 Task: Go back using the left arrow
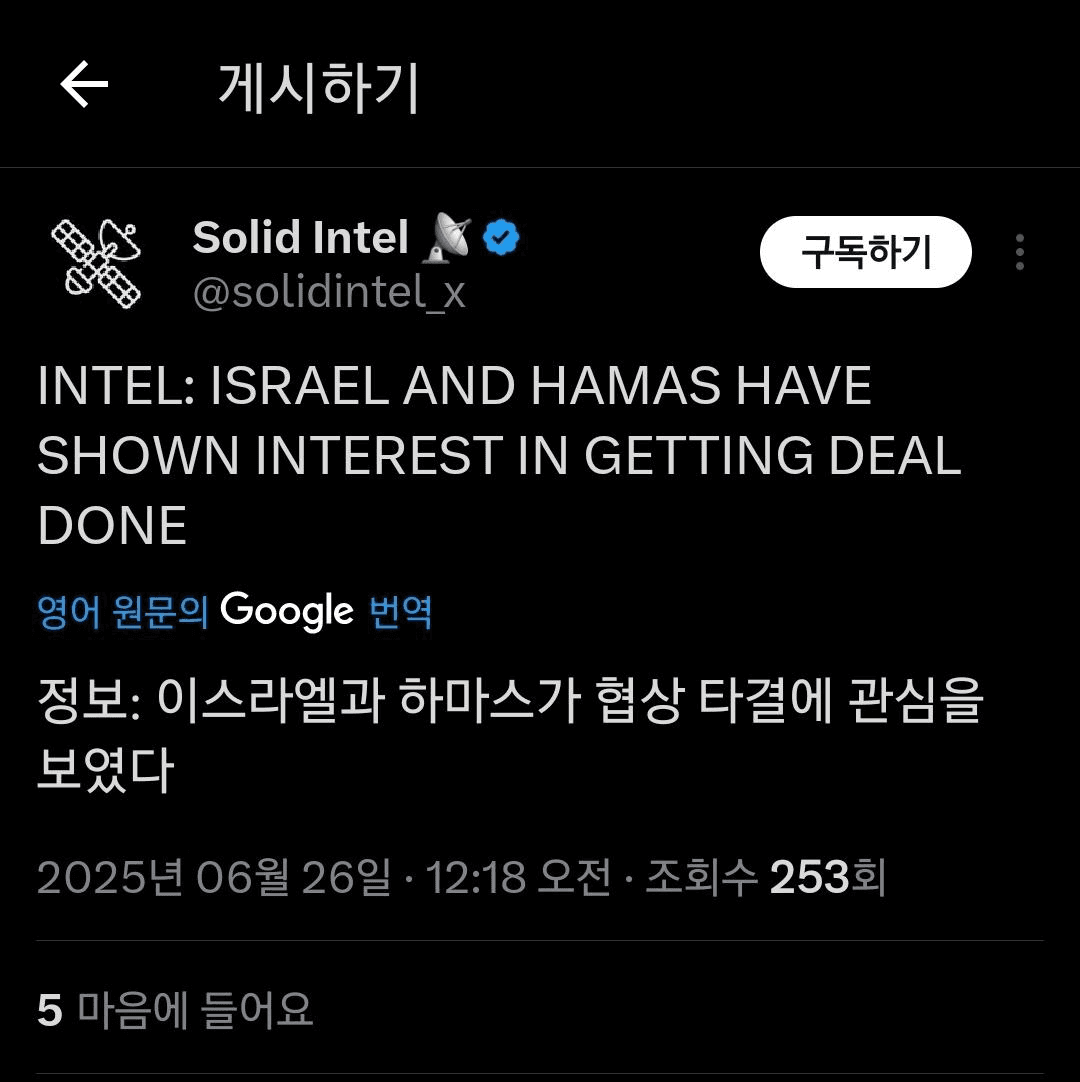84,84
